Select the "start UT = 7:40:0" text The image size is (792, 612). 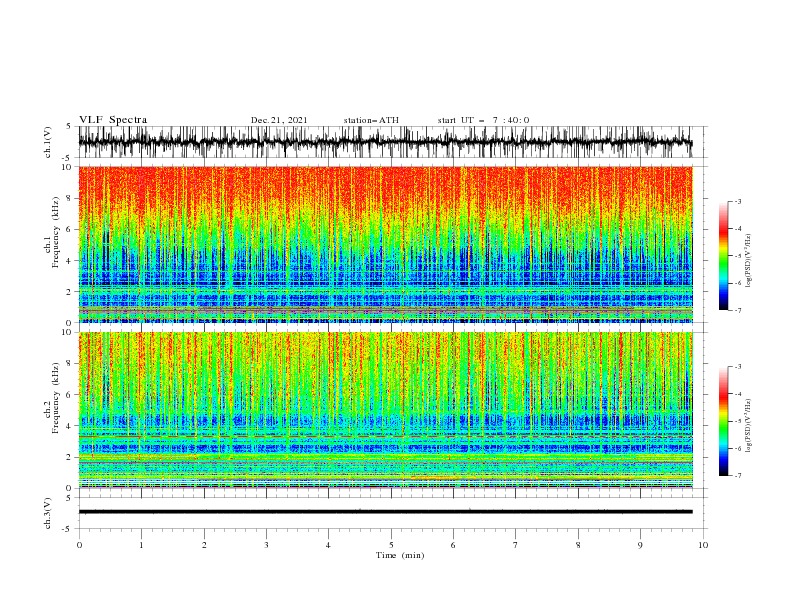coord(483,120)
